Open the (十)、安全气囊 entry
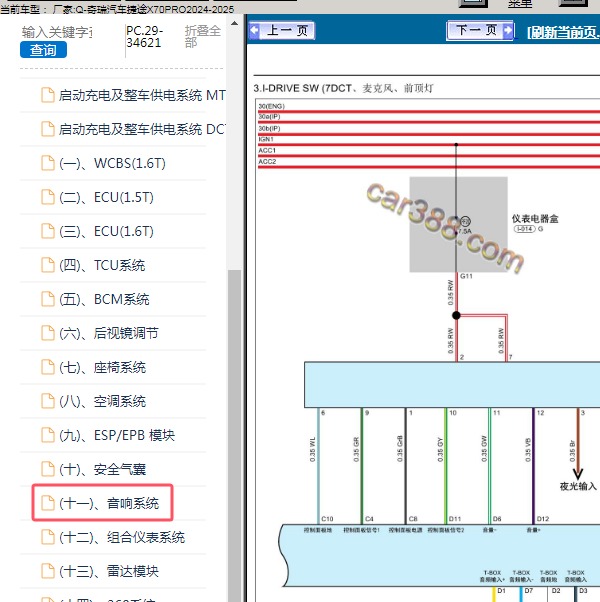600x602 pixels. pos(113,469)
